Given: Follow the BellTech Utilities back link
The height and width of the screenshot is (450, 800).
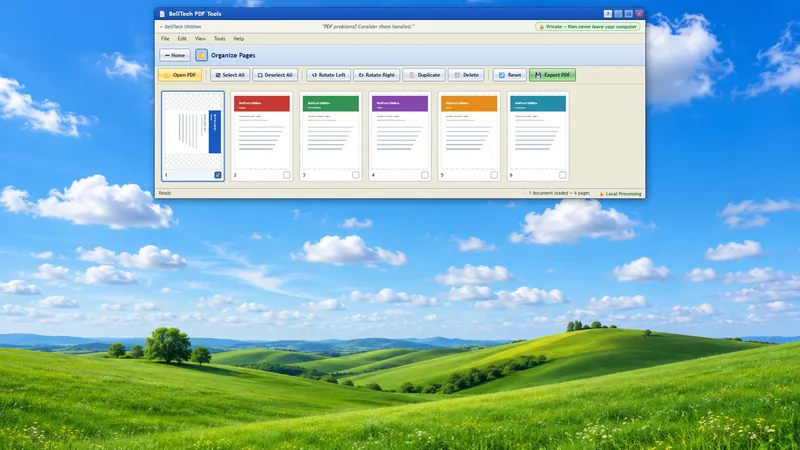Looking at the screenshot, I should (x=181, y=27).
